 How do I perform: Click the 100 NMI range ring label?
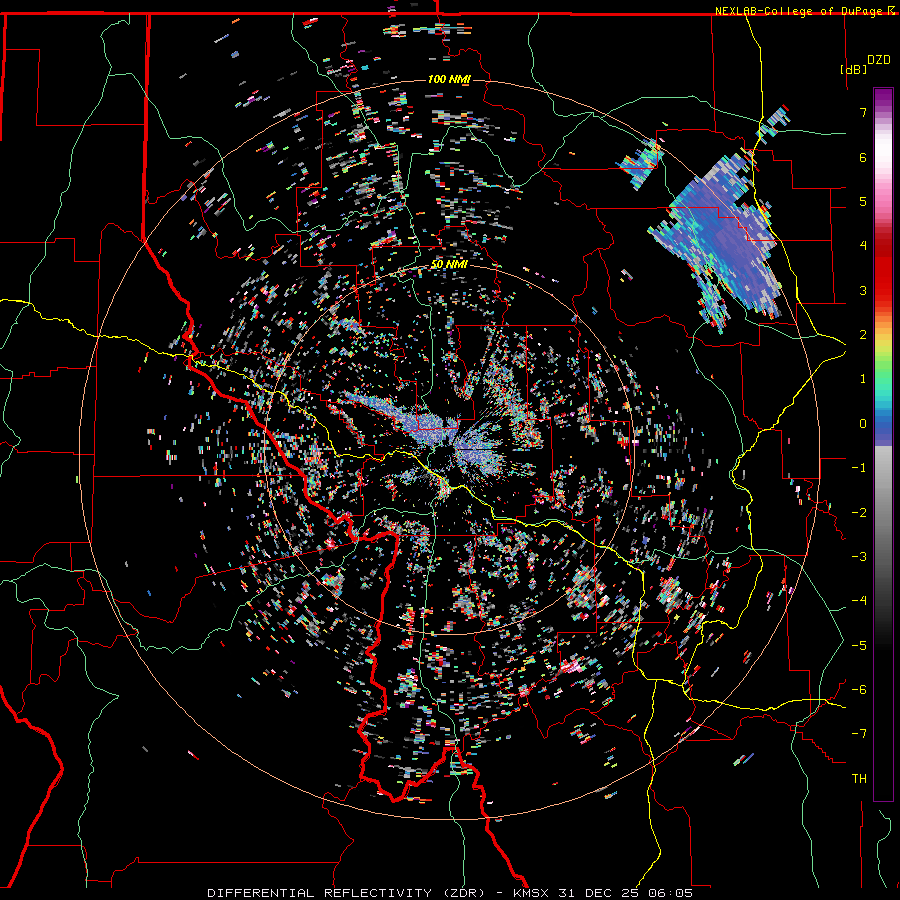(x=449, y=79)
